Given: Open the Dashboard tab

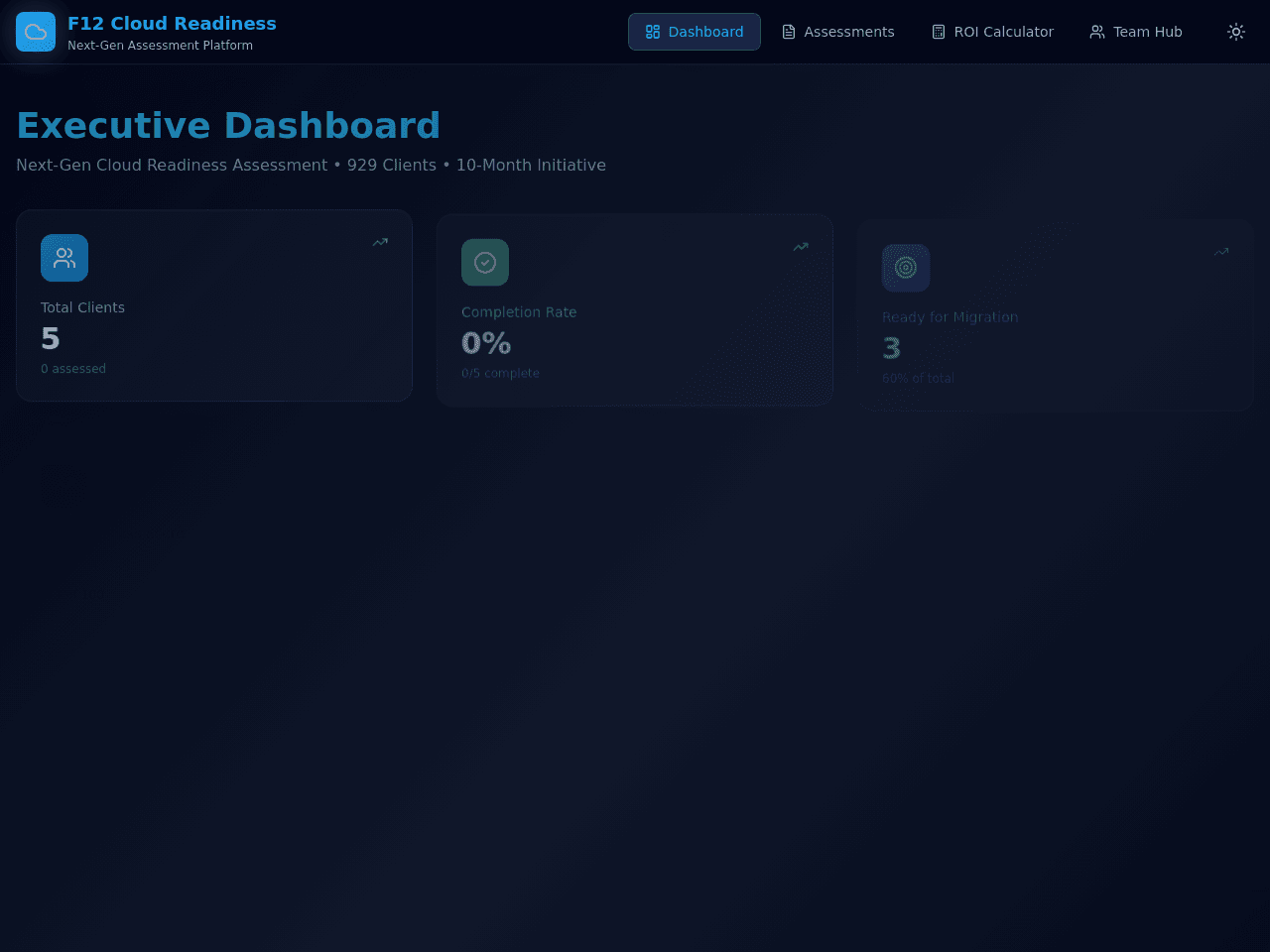Looking at the screenshot, I should point(695,32).
